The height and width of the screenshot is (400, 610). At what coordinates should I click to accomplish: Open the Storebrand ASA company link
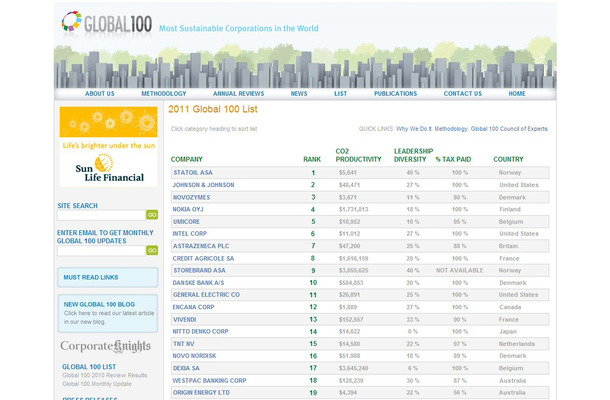(x=200, y=270)
